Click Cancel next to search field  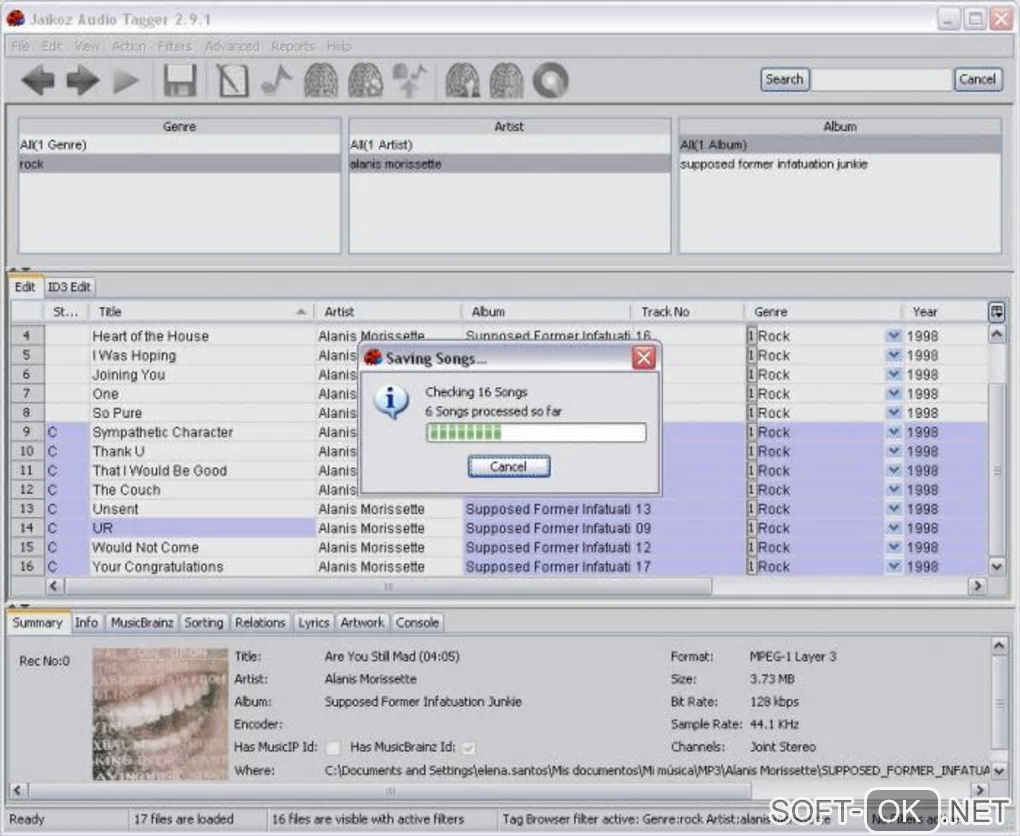click(x=977, y=79)
